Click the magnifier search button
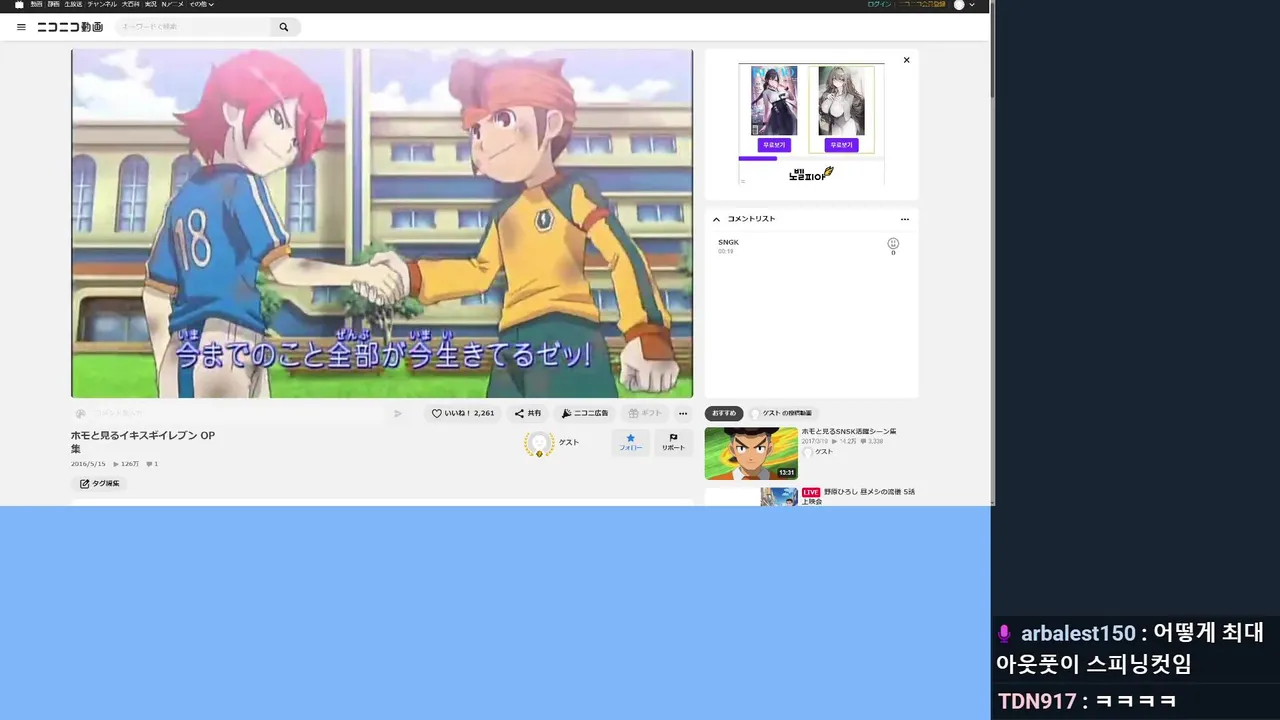Screen dimensions: 1280x720 click(284, 27)
